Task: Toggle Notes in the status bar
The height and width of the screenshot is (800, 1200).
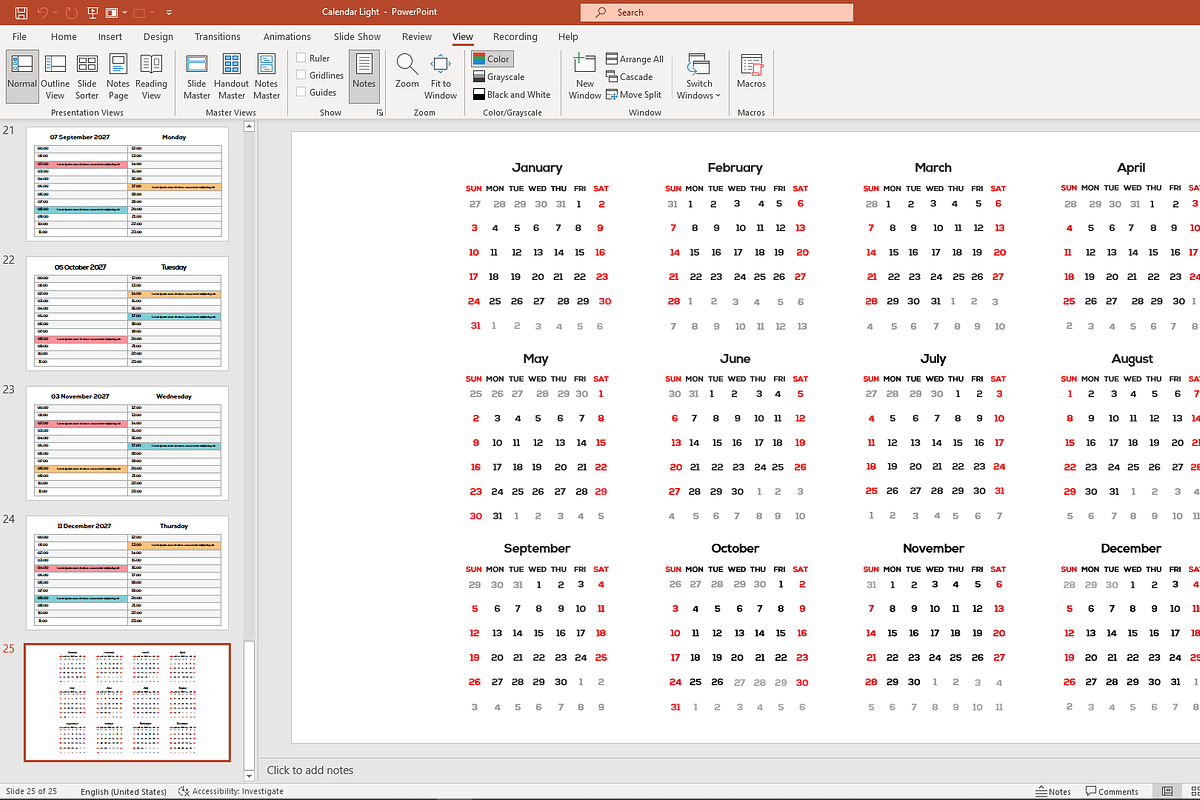Action: pyautogui.click(x=1053, y=791)
